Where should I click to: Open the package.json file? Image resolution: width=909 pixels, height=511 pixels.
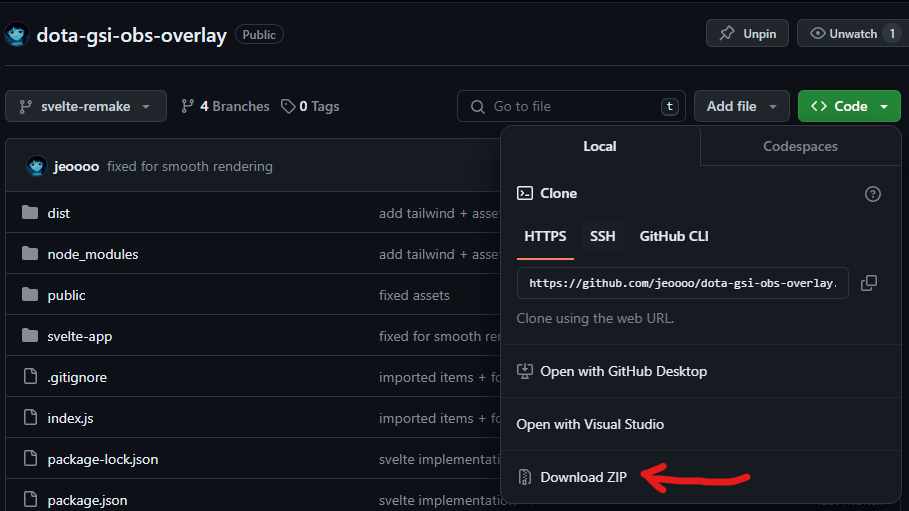[88, 501]
